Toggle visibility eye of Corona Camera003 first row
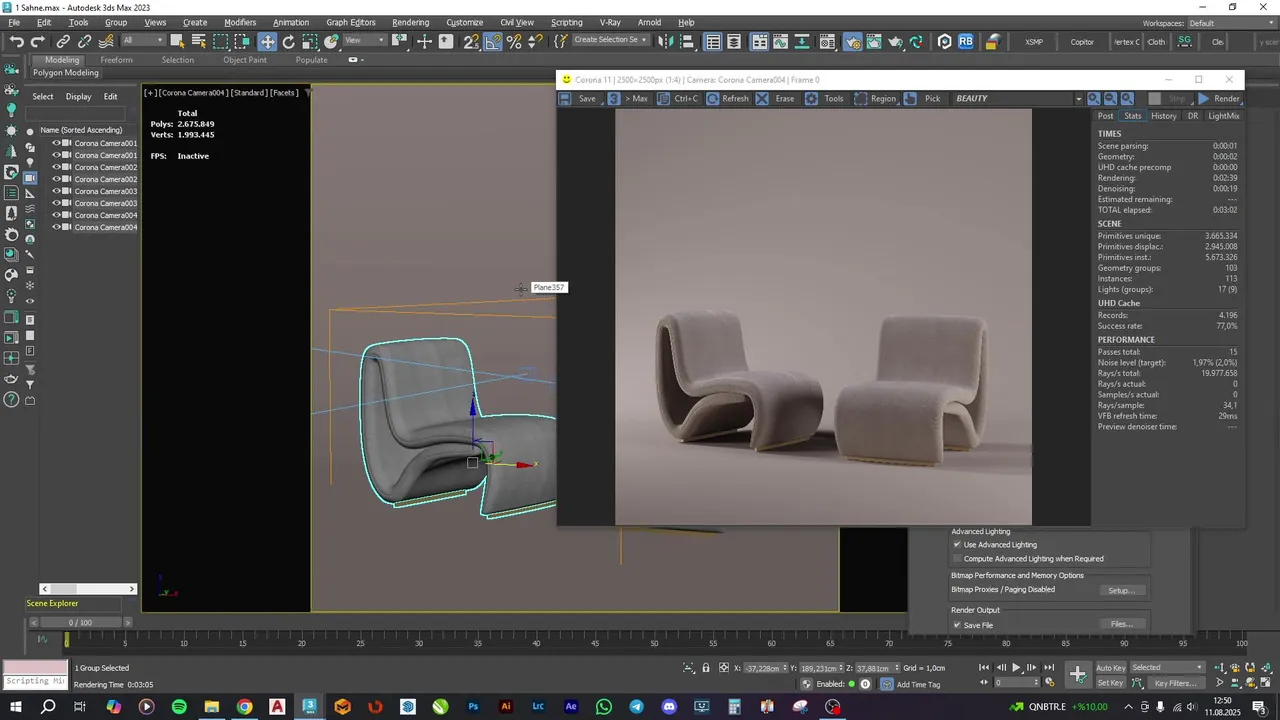The image size is (1280, 720). [56, 191]
